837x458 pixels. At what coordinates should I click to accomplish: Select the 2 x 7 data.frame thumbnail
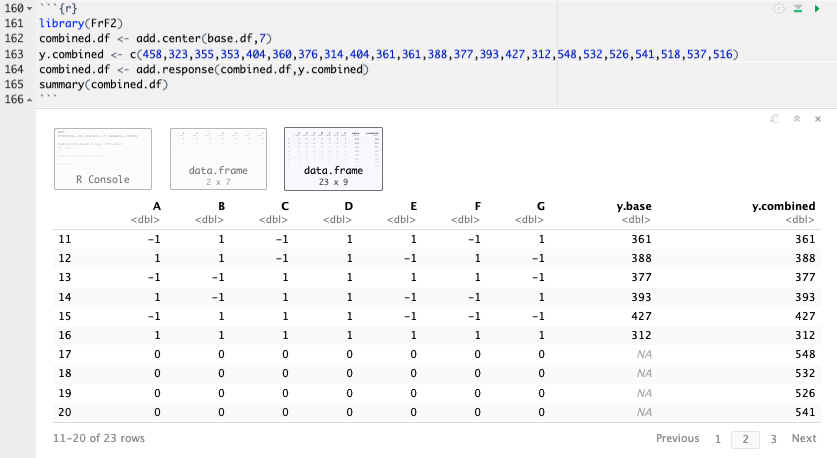coord(218,158)
